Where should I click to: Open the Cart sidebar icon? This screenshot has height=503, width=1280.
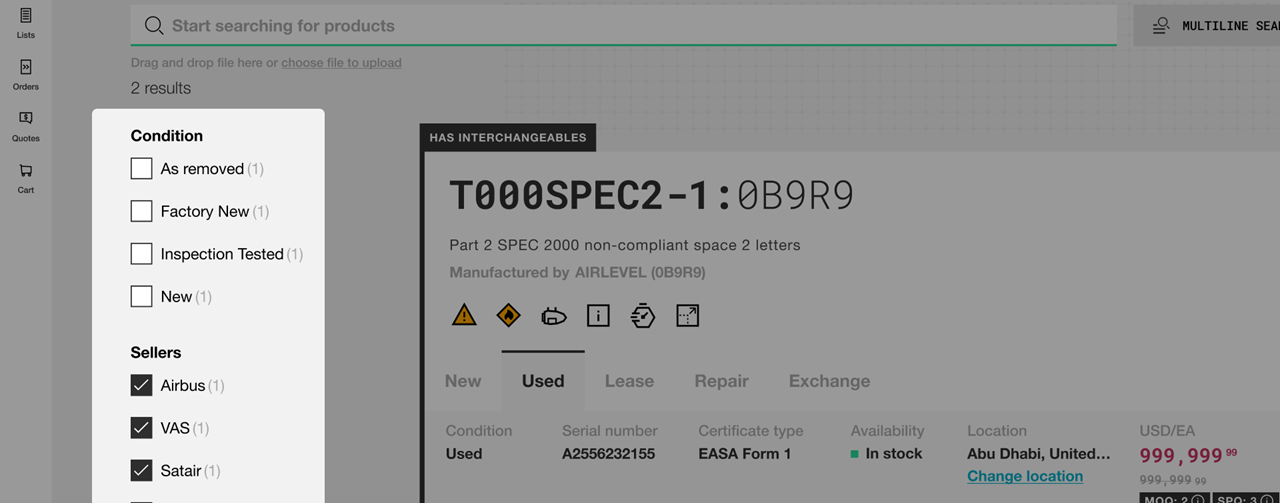point(26,178)
